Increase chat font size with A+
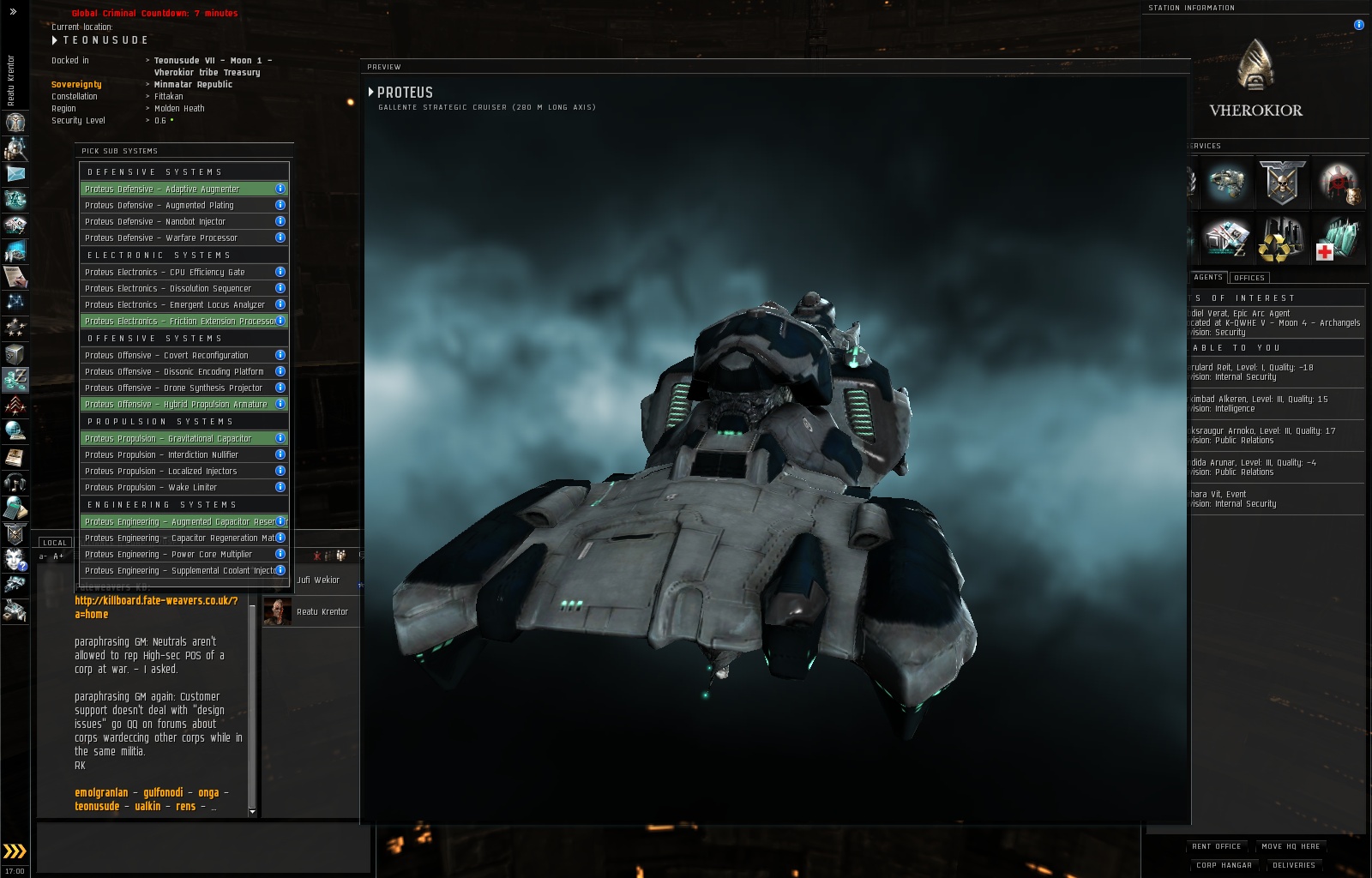This screenshot has width=1372, height=878. click(58, 556)
